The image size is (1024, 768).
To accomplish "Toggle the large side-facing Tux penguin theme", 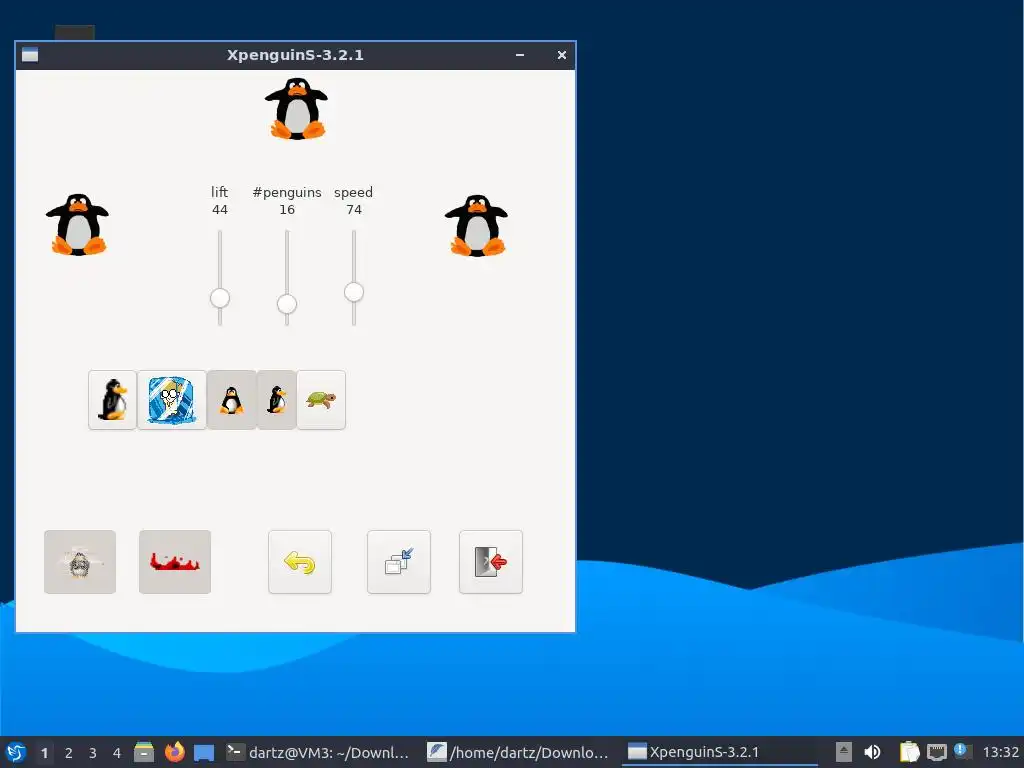I will [112, 400].
